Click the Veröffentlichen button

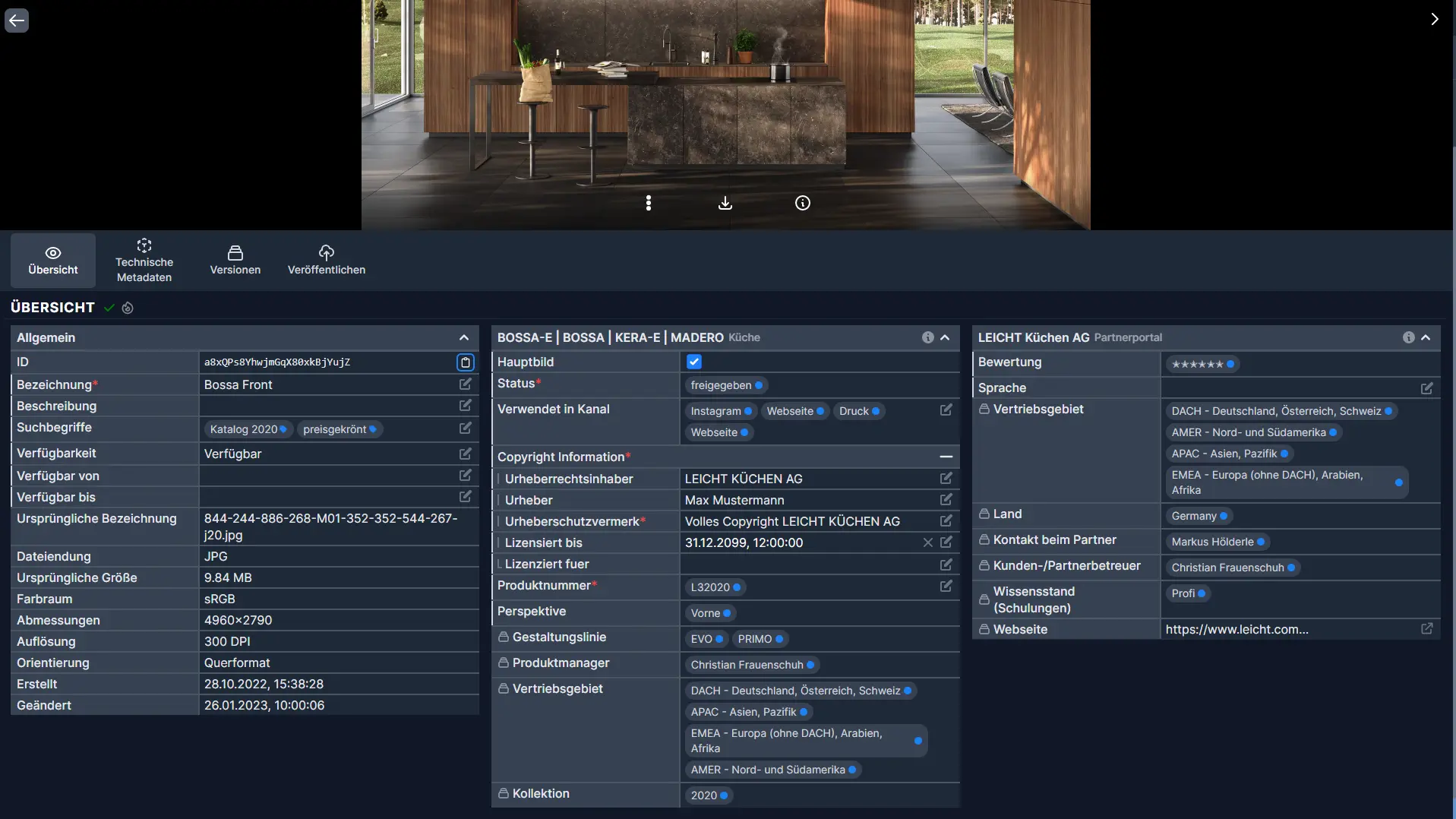coord(326,260)
